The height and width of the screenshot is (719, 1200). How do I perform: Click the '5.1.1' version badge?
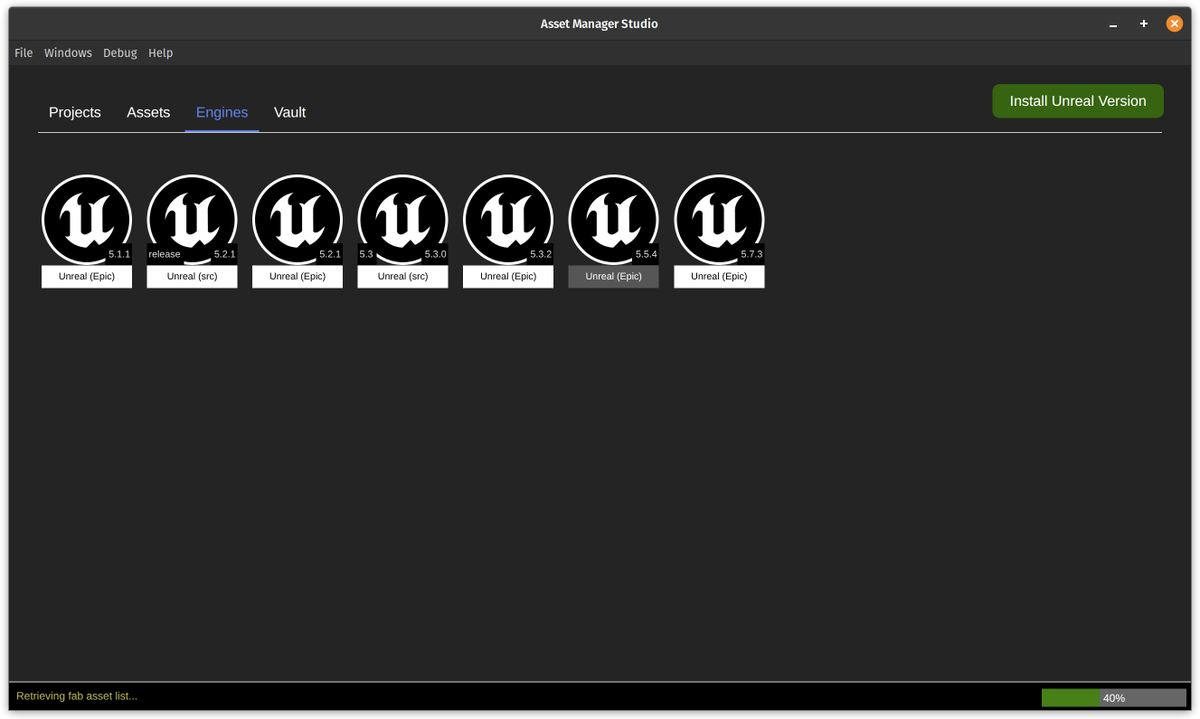click(119, 254)
